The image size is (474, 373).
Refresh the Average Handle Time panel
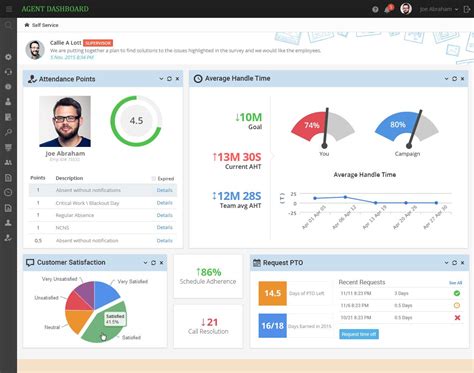coord(454,79)
